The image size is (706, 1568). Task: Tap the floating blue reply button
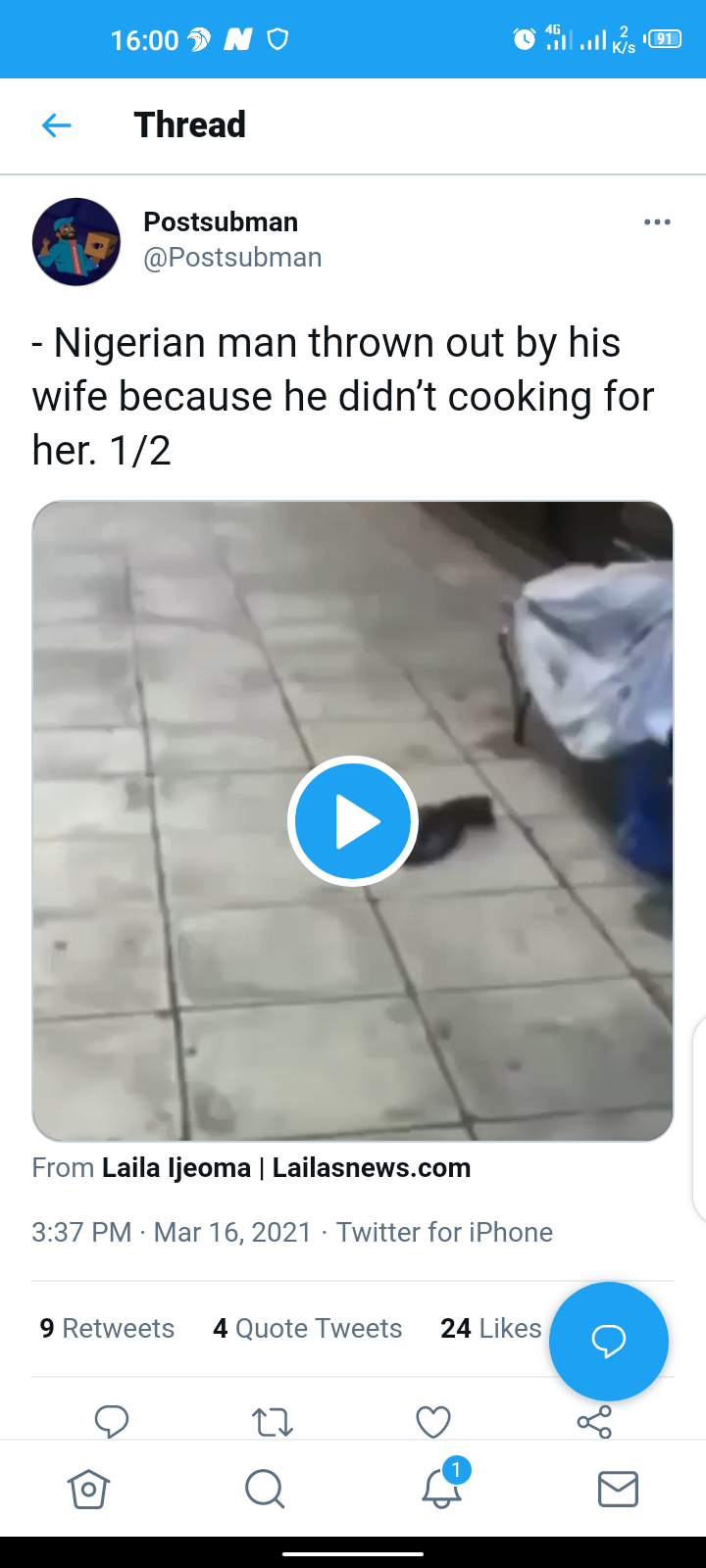pyautogui.click(x=609, y=1341)
